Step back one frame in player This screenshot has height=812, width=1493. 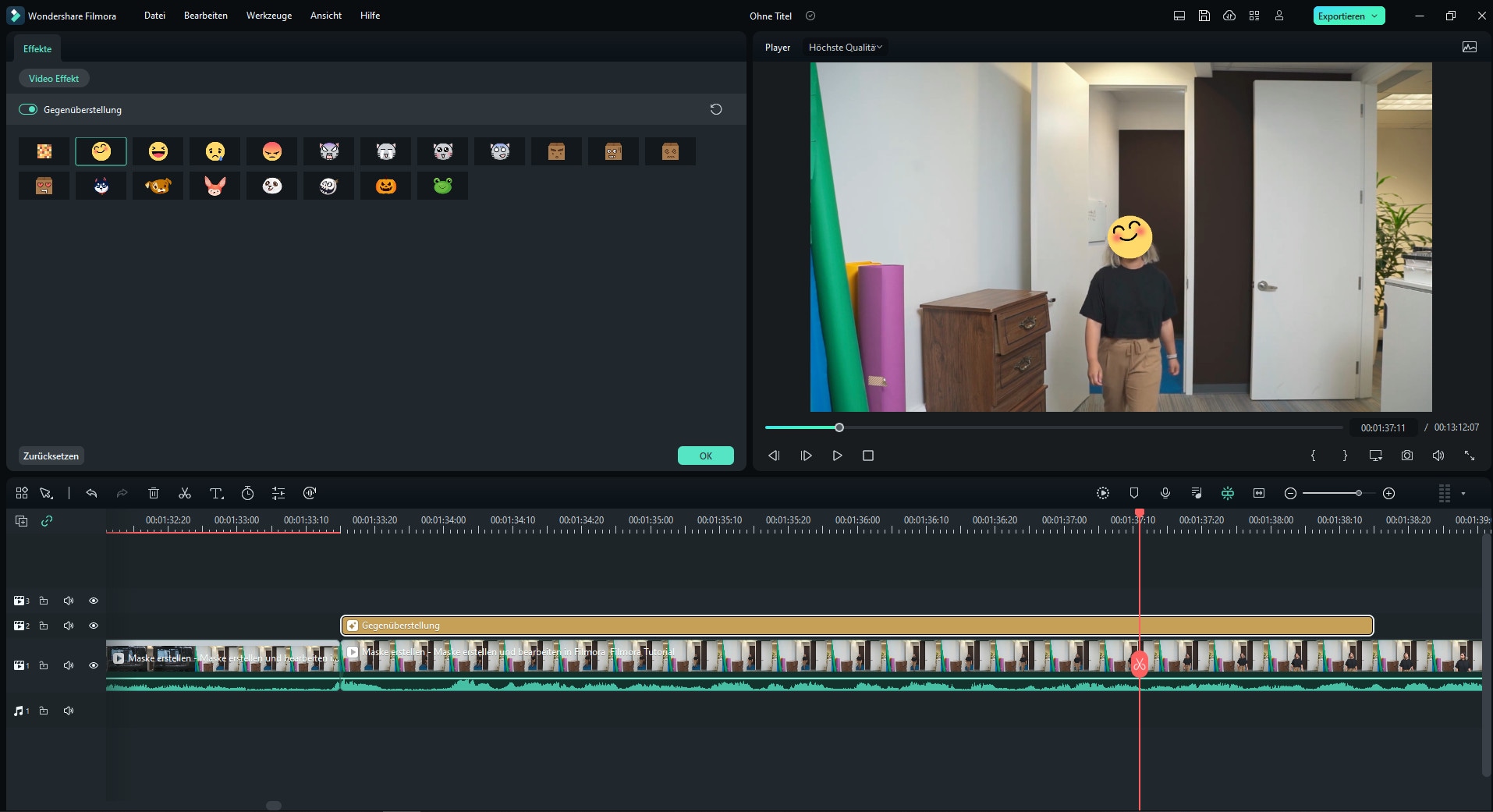[774, 456]
